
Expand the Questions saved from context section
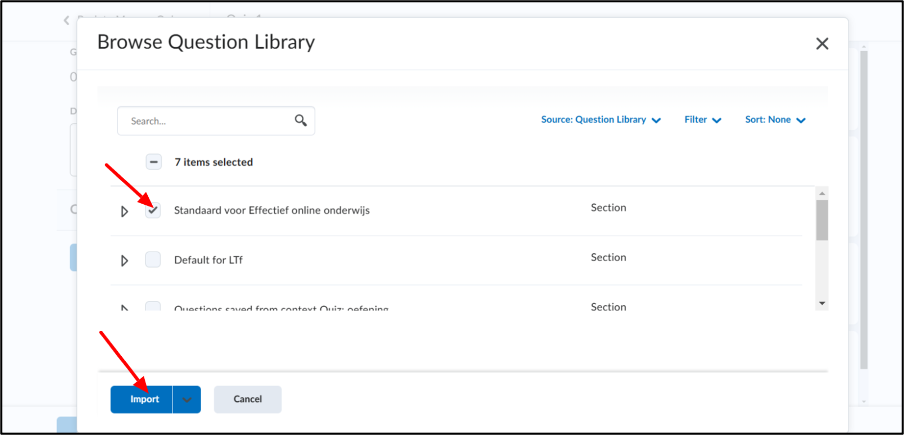[124, 308]
